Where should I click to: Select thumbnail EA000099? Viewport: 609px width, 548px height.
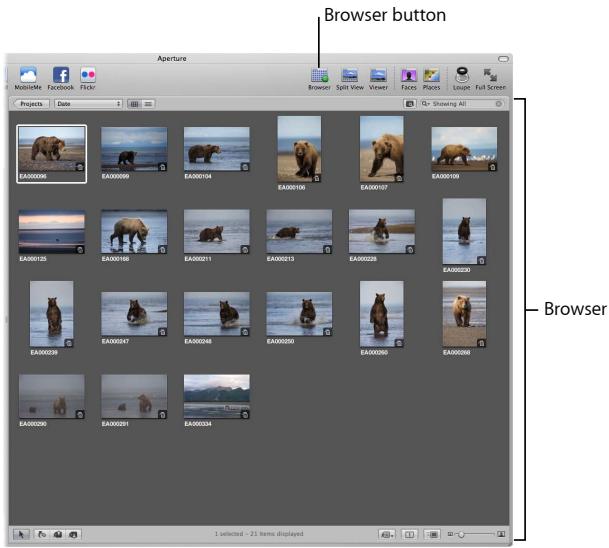pyautogui.click(x=134, y=149)
